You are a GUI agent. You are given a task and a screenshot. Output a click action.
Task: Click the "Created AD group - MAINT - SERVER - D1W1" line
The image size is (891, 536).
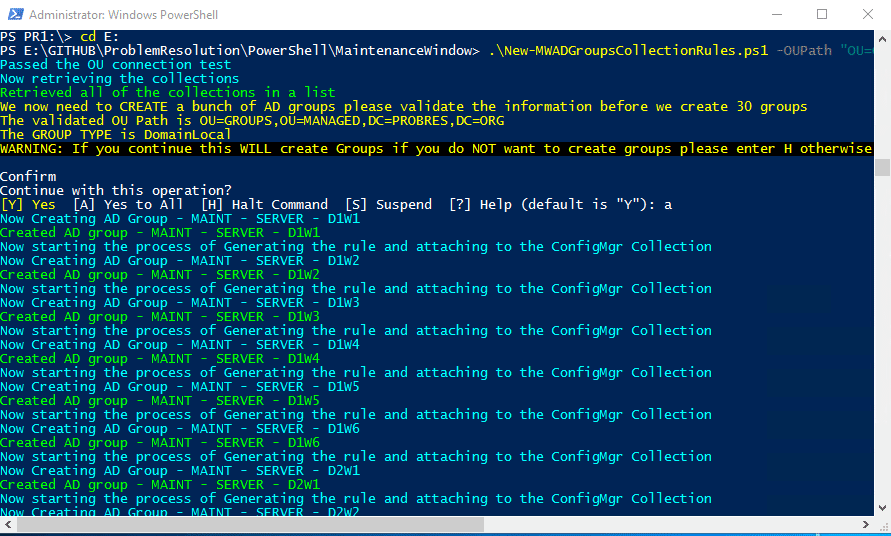pos(160,232)
